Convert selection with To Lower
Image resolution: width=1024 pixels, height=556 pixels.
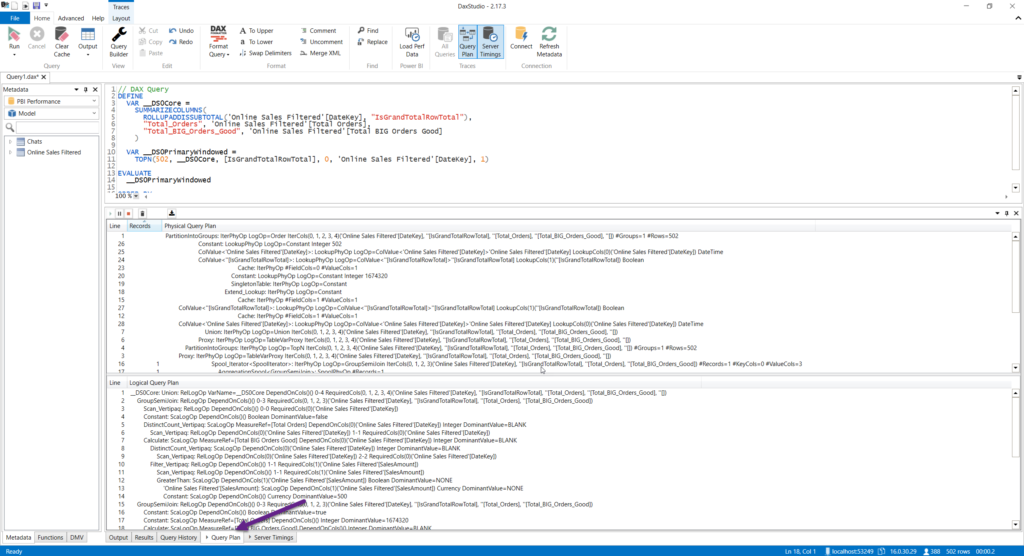coord(256,42)
